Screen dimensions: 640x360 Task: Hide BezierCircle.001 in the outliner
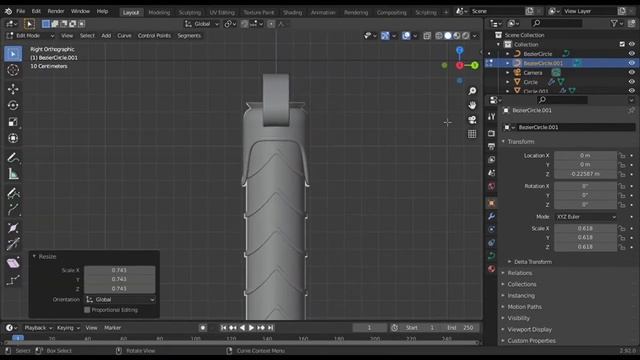tap(631, 63)
